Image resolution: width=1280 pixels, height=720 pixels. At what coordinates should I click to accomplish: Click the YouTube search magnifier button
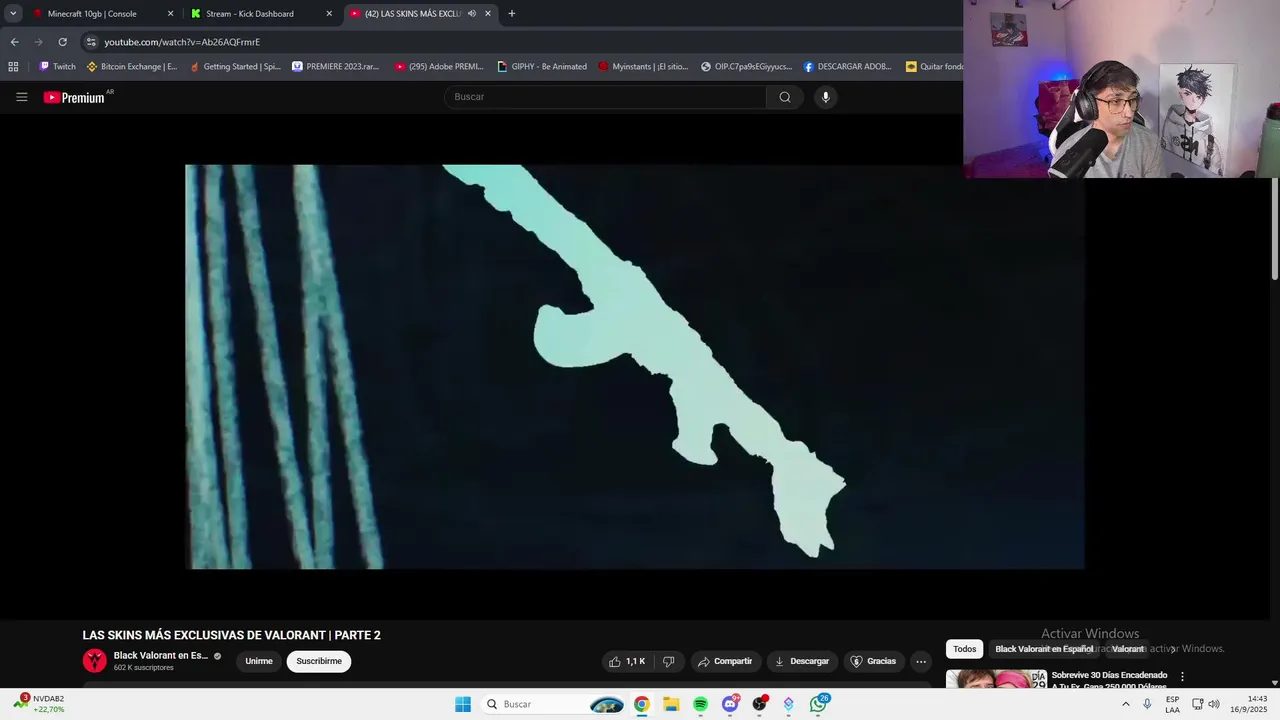(x=785, y=97)
